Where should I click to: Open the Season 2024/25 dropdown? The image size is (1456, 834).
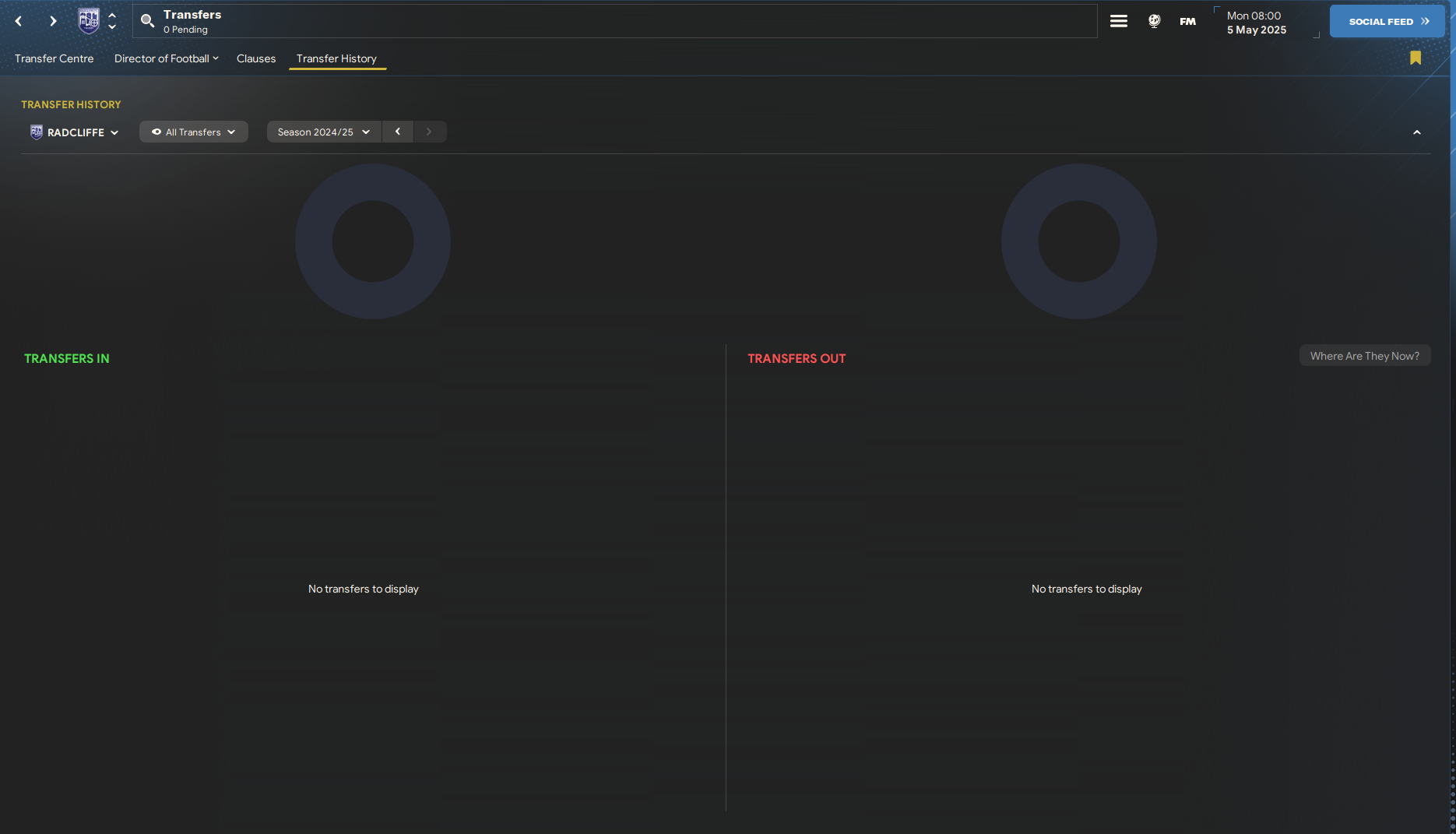click(324, 132)
